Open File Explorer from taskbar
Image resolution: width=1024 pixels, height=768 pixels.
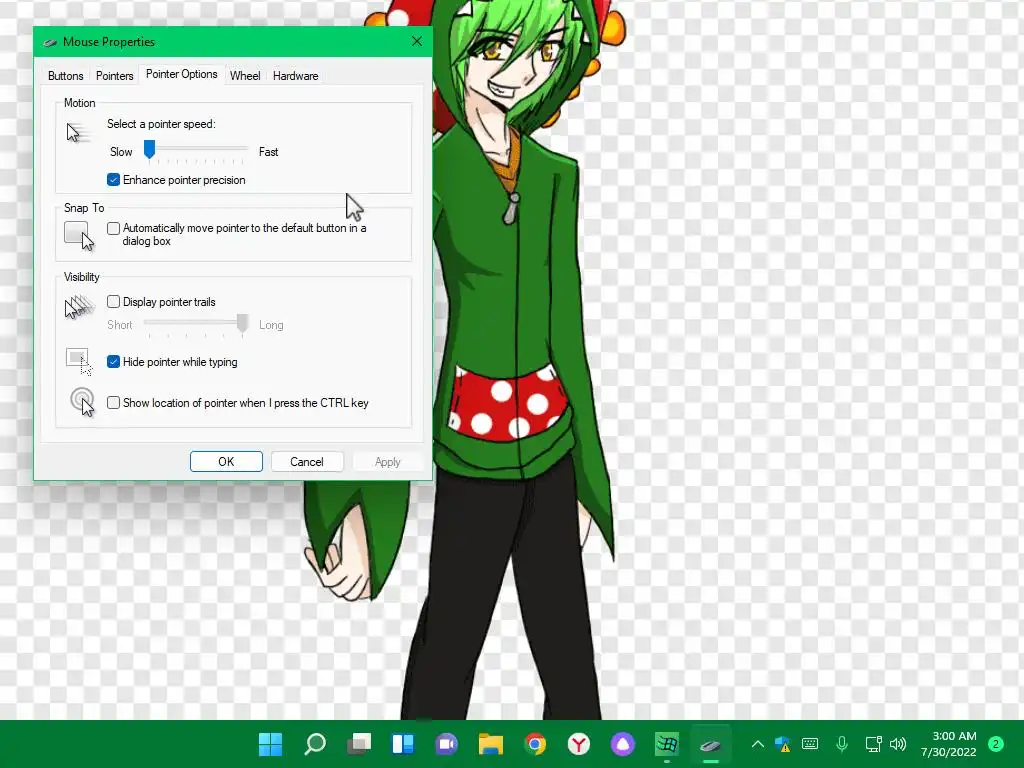pos(490,744)
